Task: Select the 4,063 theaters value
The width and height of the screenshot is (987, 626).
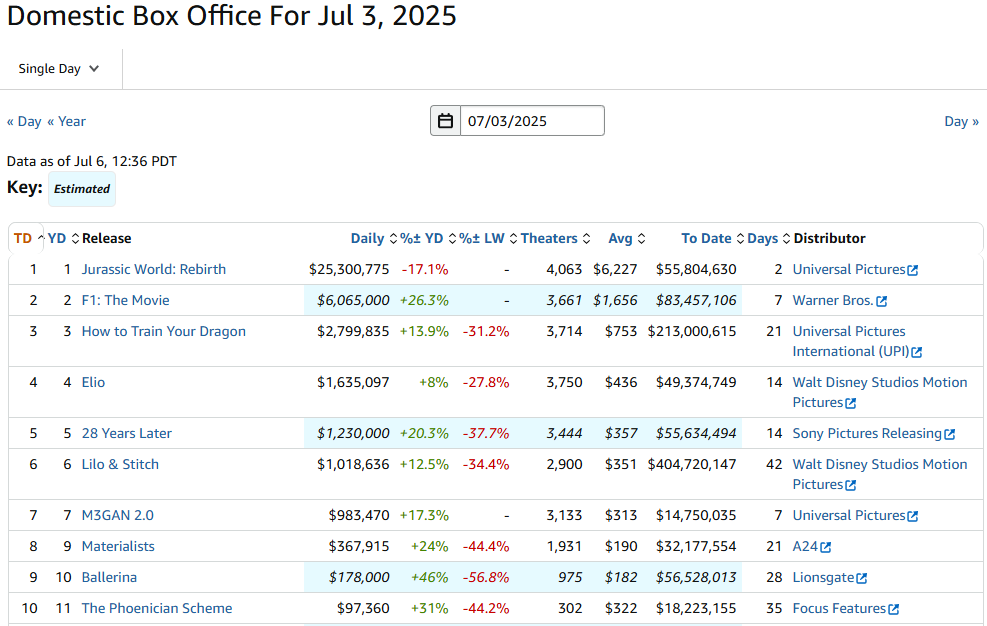Action: click(x=564, y=270)
